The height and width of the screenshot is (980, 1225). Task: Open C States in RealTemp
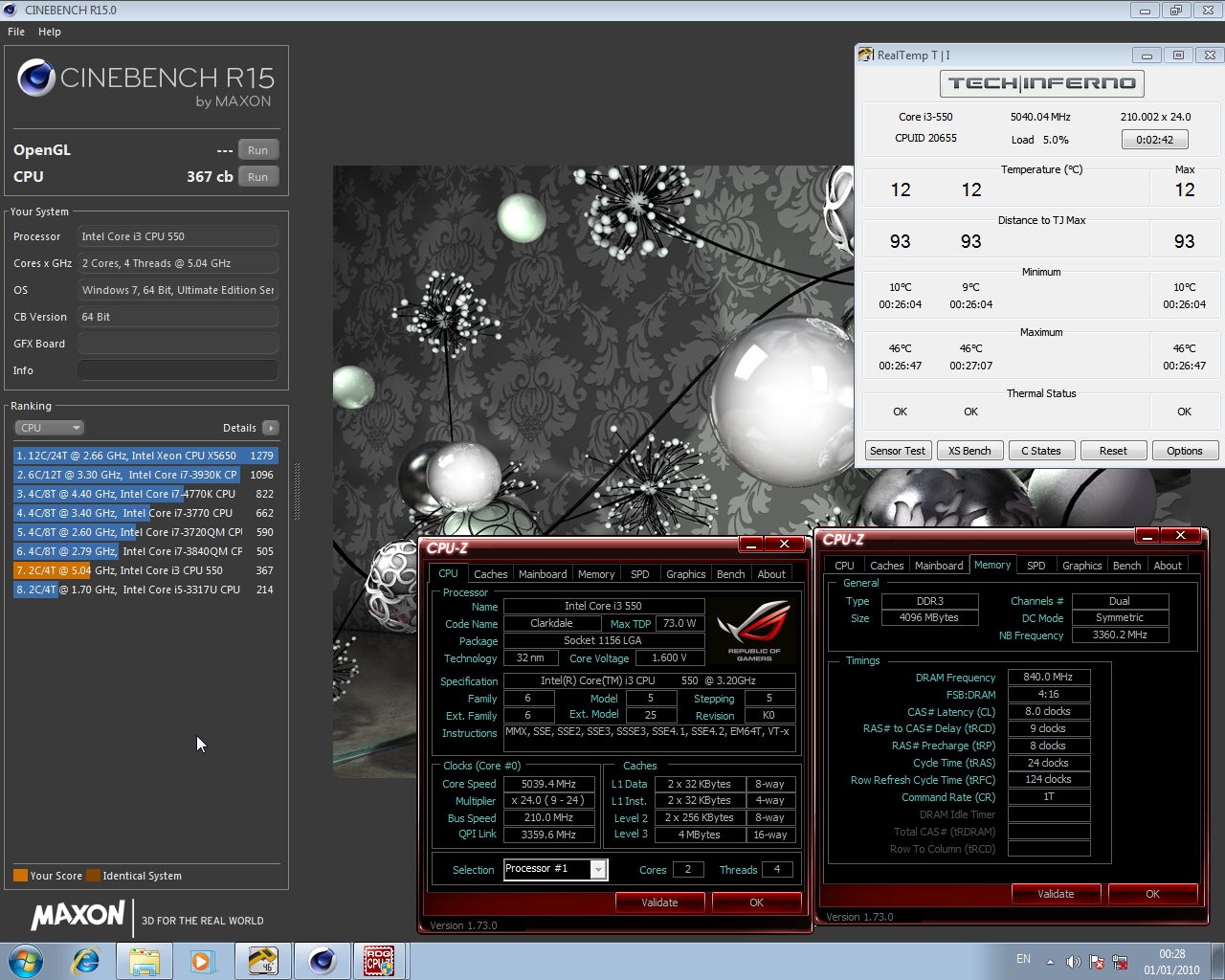coord(1041,451)
